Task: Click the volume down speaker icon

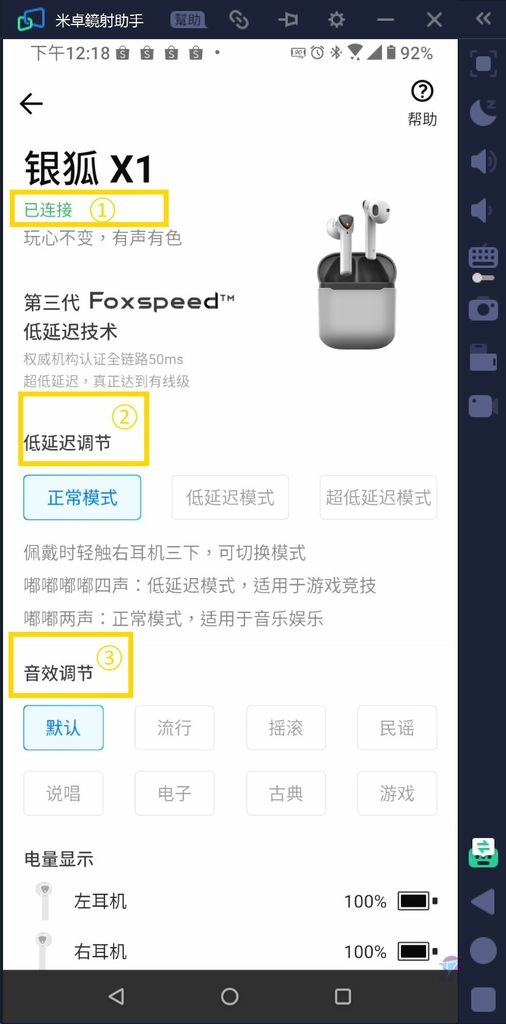Action: click(x=481, y=210)
